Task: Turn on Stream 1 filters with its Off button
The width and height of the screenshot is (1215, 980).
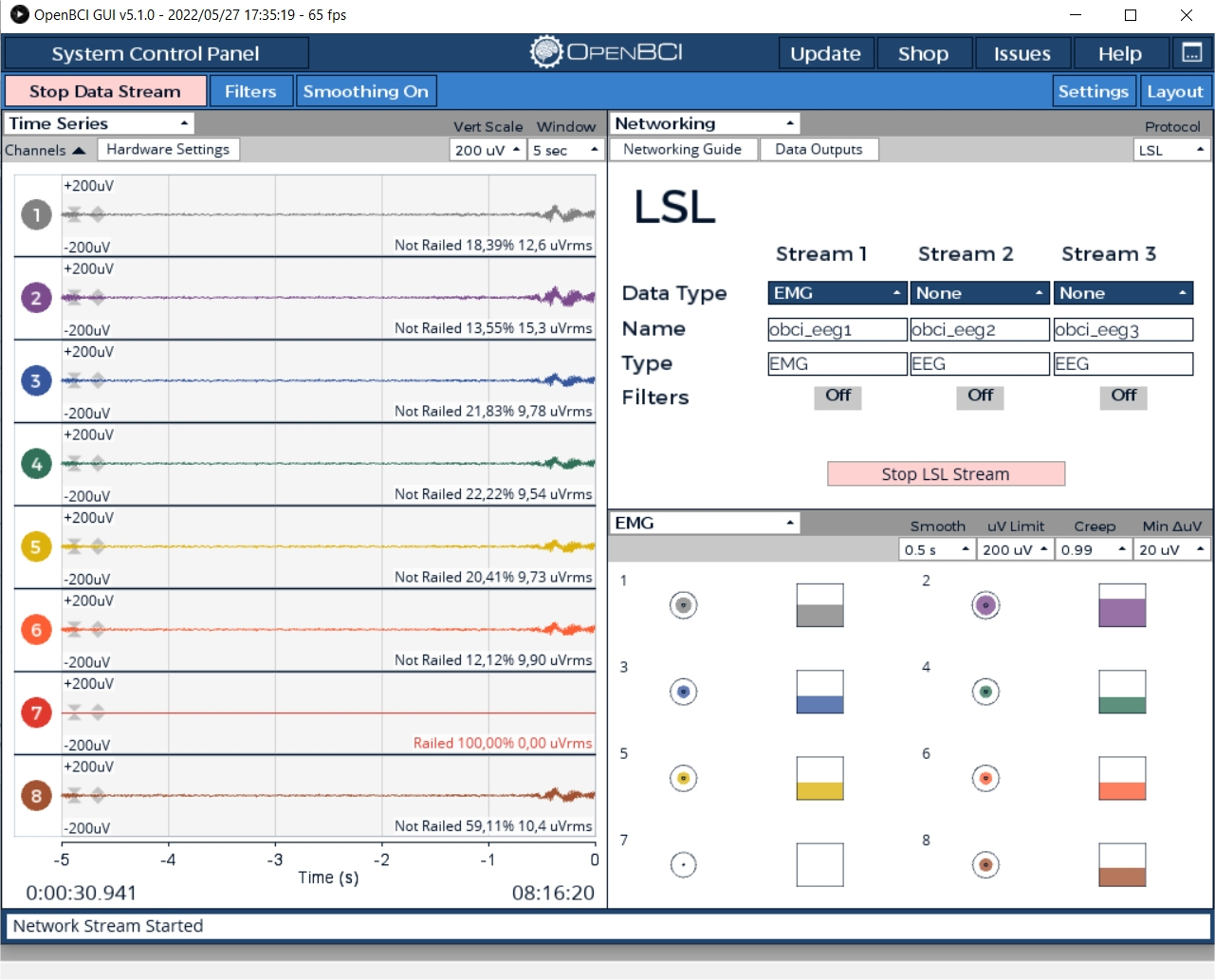Action: [x=838, y=398]
